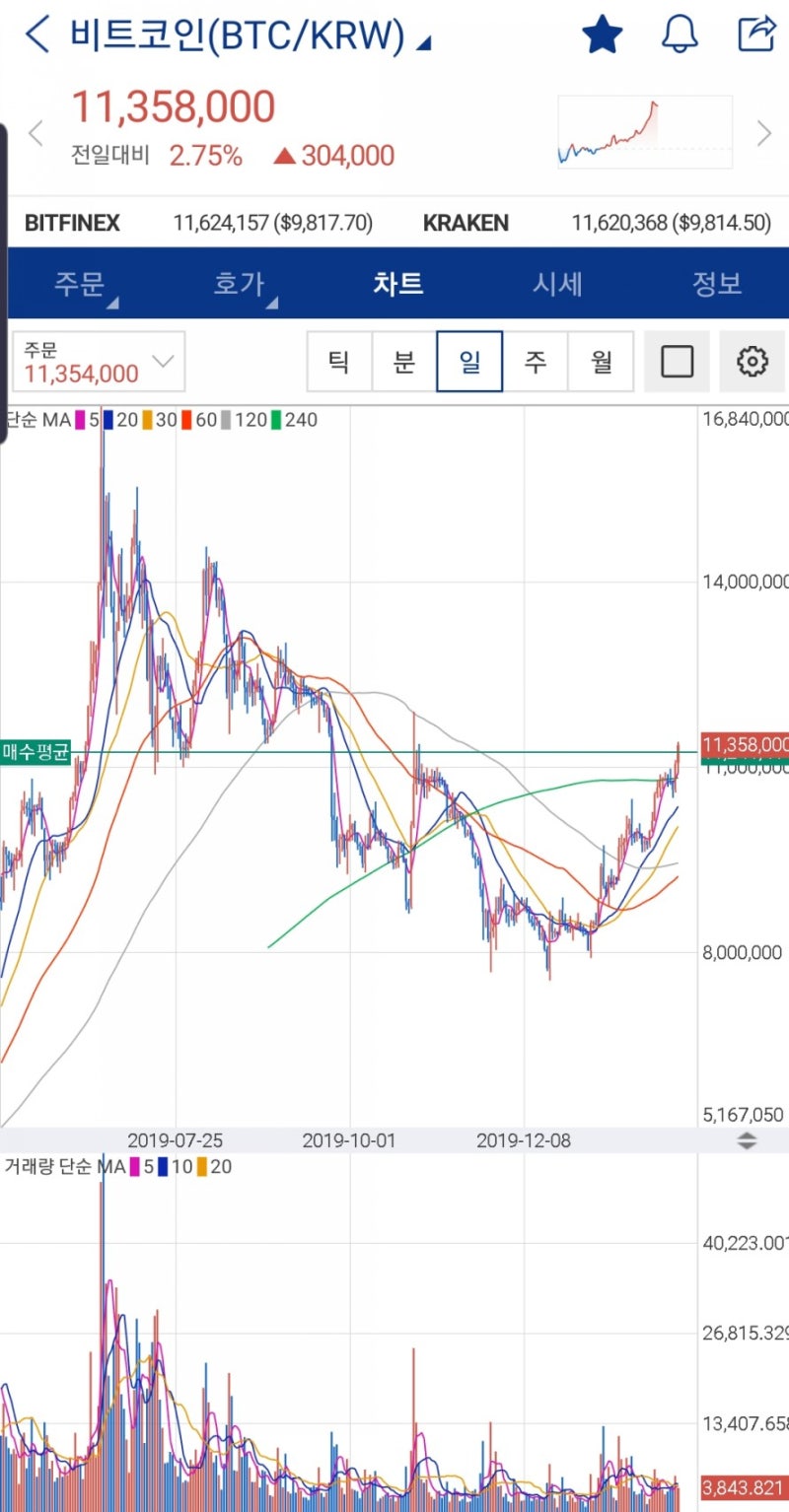Viewport: 789px width, 1512px height.
Task: Tap the share icon
Action: click(x=756, y=34)
